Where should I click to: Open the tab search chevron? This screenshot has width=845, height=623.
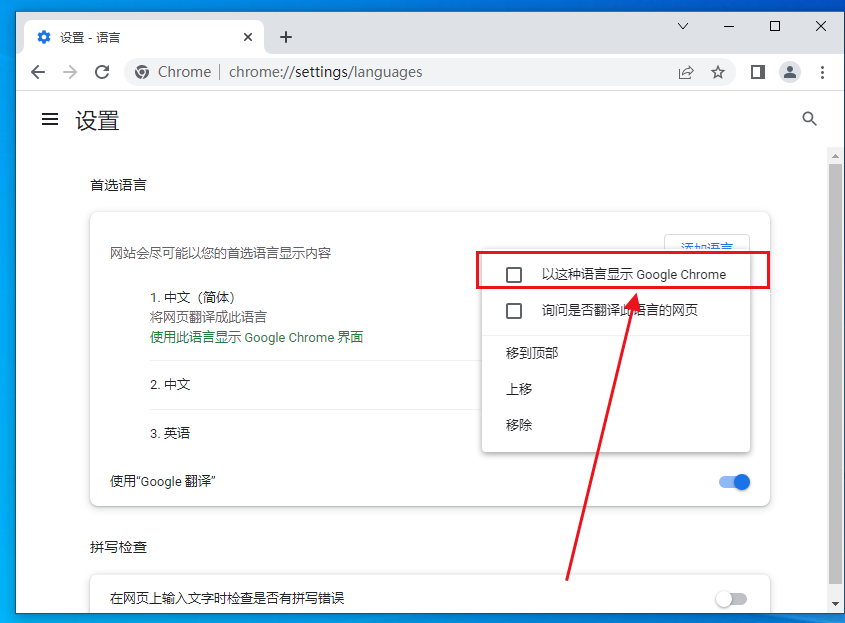683,26
